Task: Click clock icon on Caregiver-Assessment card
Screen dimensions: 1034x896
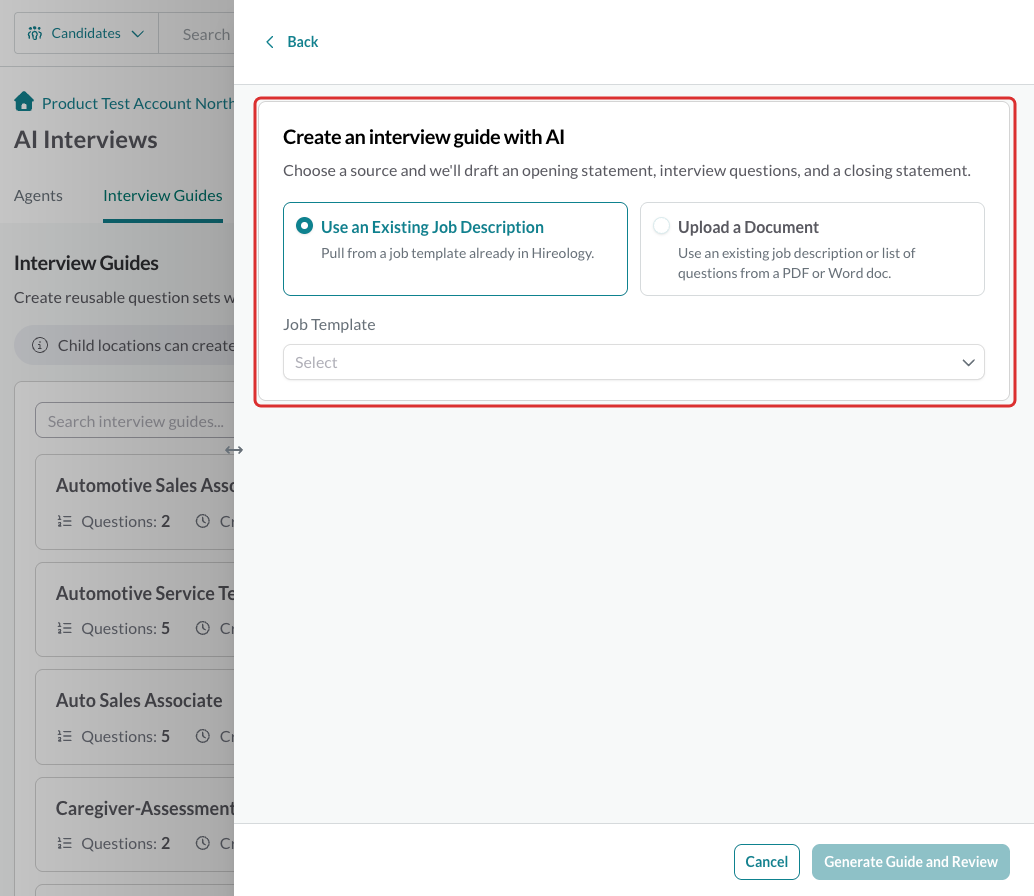Action: (202, 843)
